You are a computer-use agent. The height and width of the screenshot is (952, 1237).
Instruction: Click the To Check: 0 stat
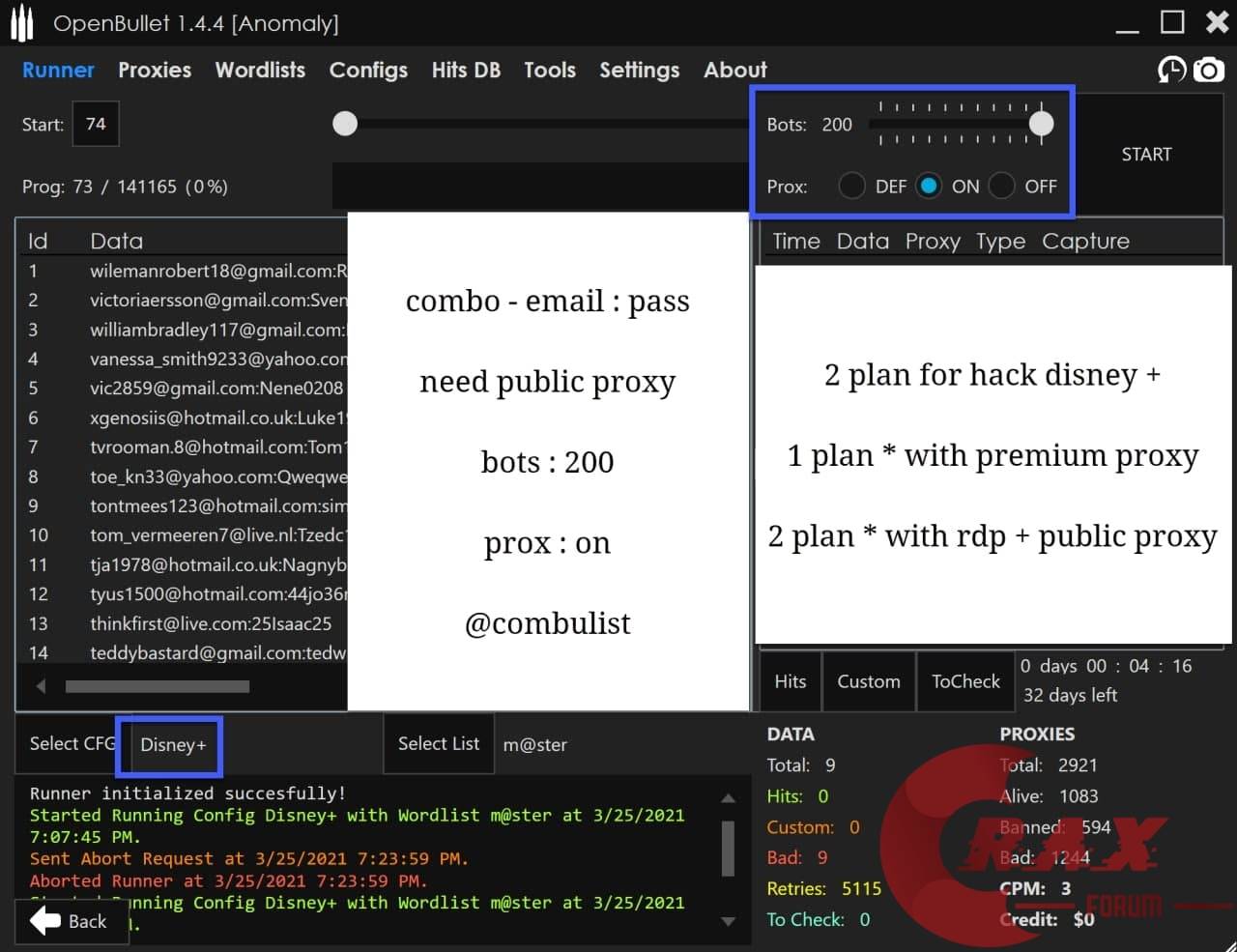click(819, 920)
